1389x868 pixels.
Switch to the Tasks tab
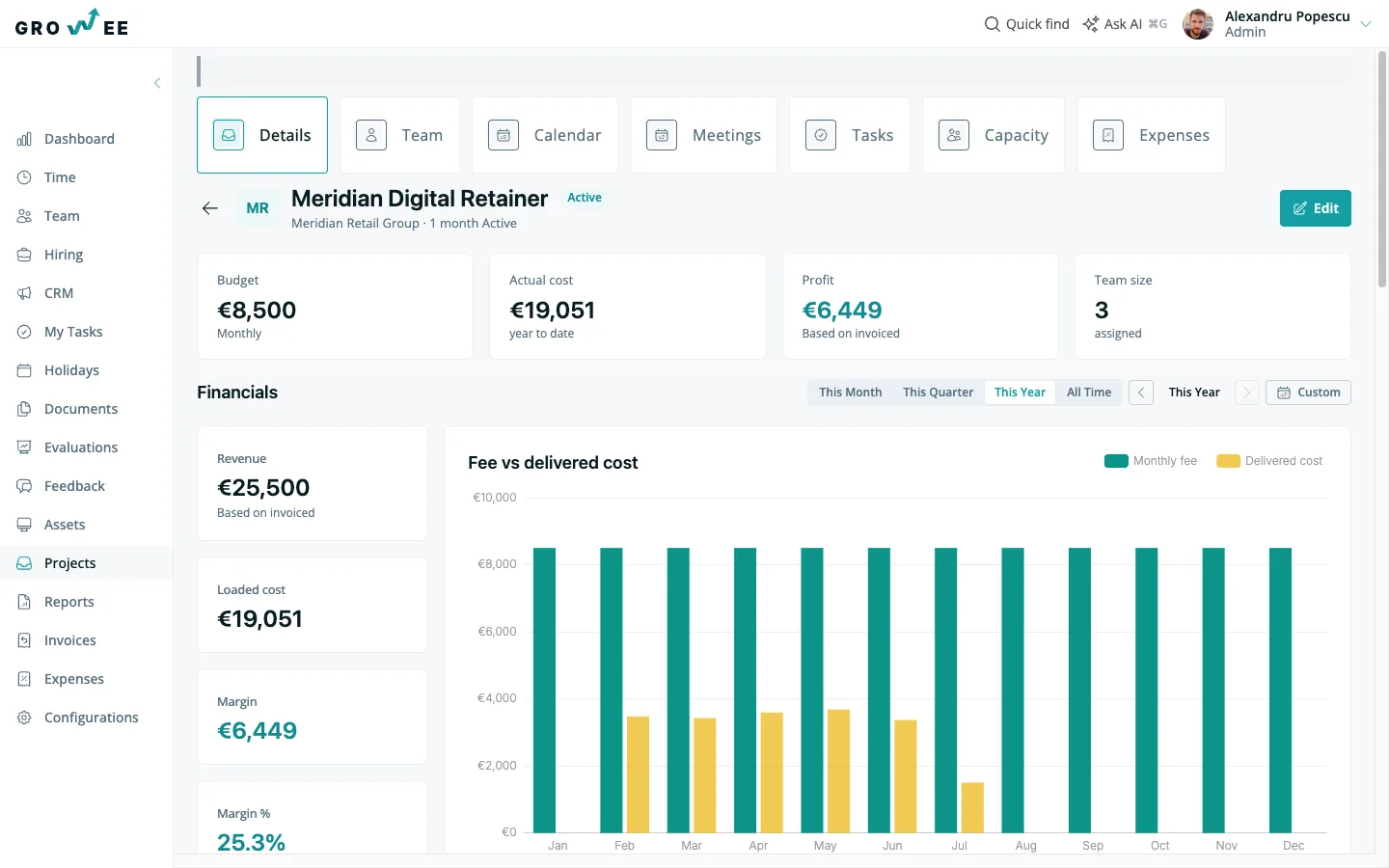click(850, 135)
